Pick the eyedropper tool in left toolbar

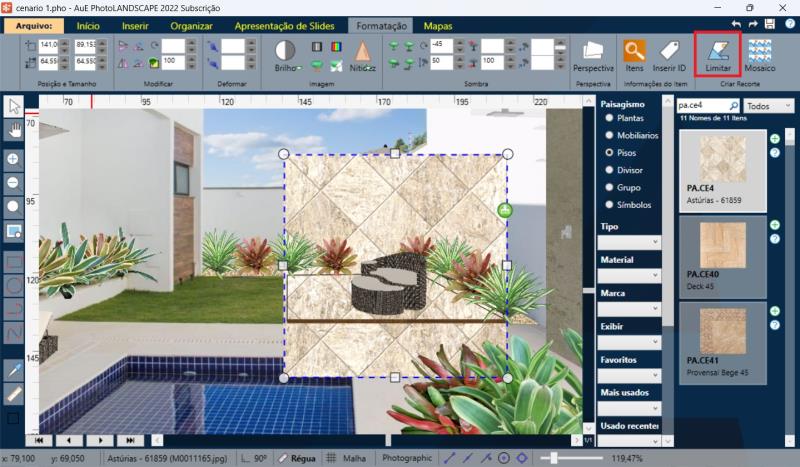coord(14,370)
